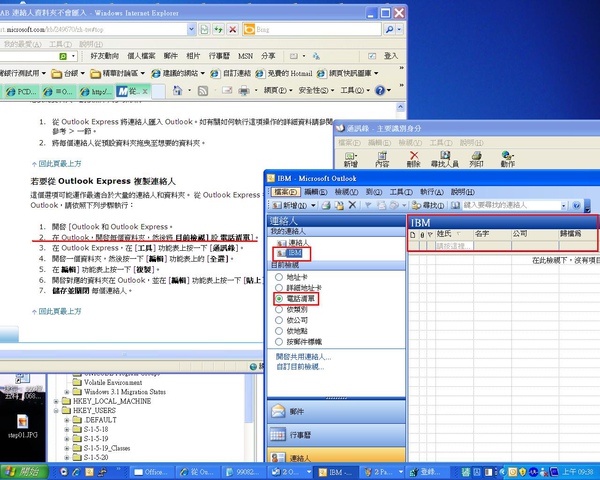This screenshot has height=480, width=600.
Task: Open the 網頁 Page dropdown in IE
Action: (x=278, y=91)
